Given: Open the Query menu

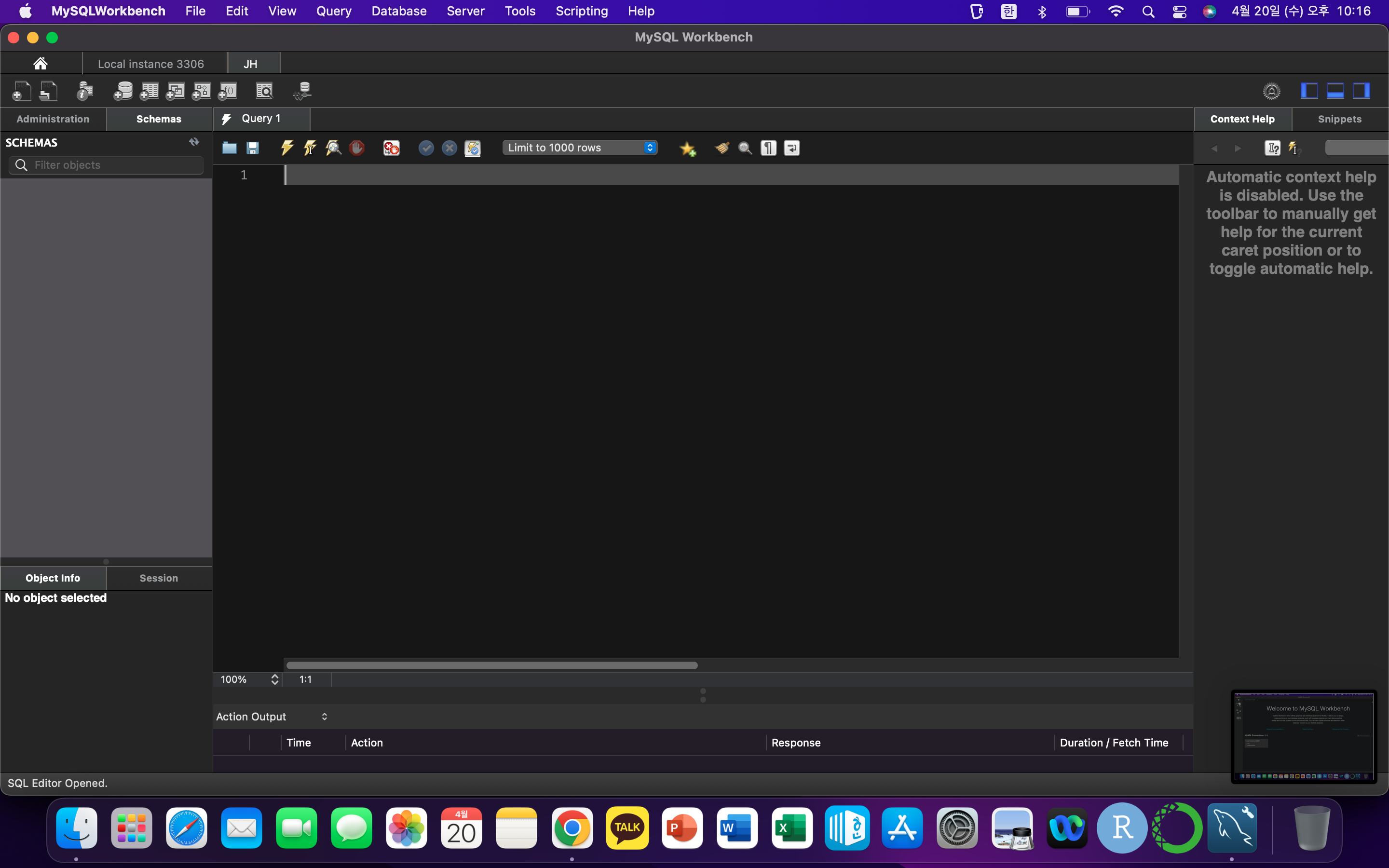Looking at the screenshot, I should point(333,11).
